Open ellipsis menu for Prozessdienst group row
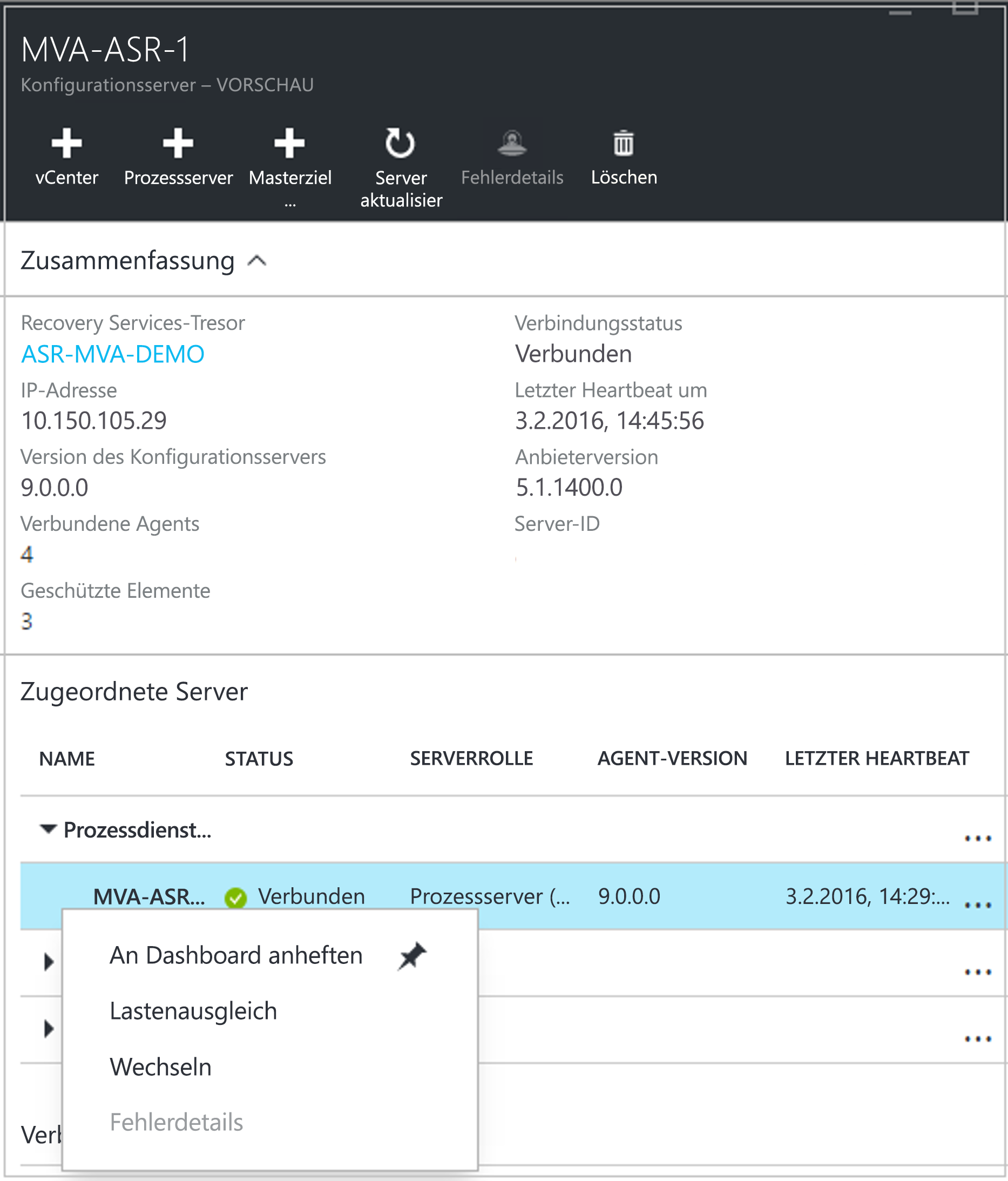Image resolution: width=1008 pixels, height=1181 pixels. (978, 838)
